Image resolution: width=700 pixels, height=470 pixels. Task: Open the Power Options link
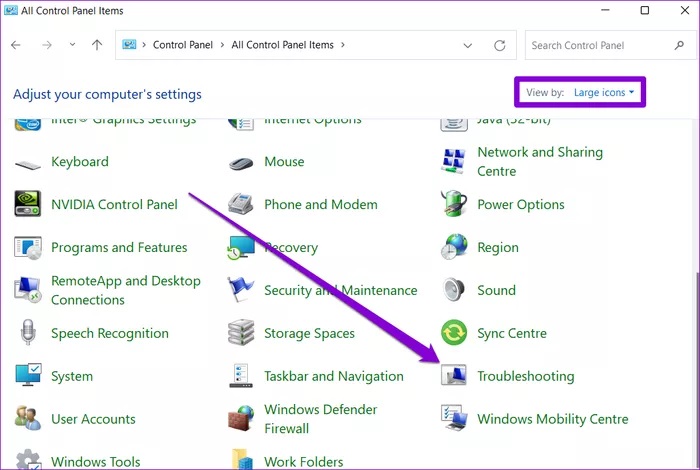(521, 204)
